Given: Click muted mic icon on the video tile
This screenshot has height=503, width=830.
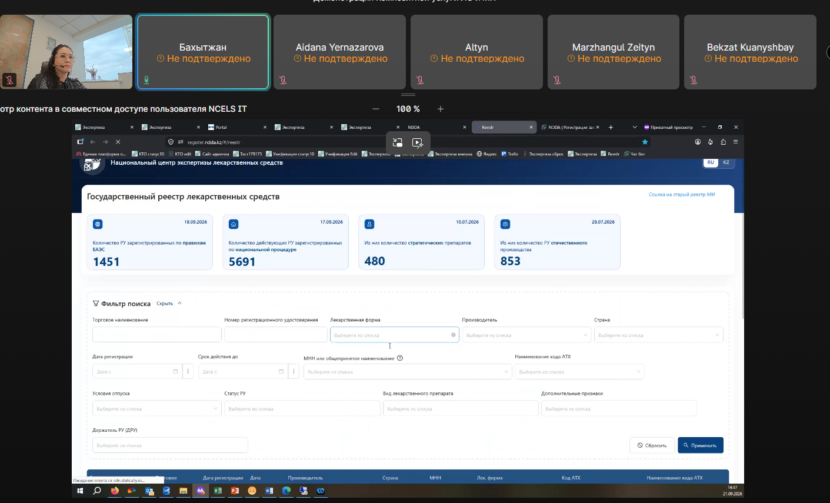Looking at the screenshot, I should tap(9, 80).
